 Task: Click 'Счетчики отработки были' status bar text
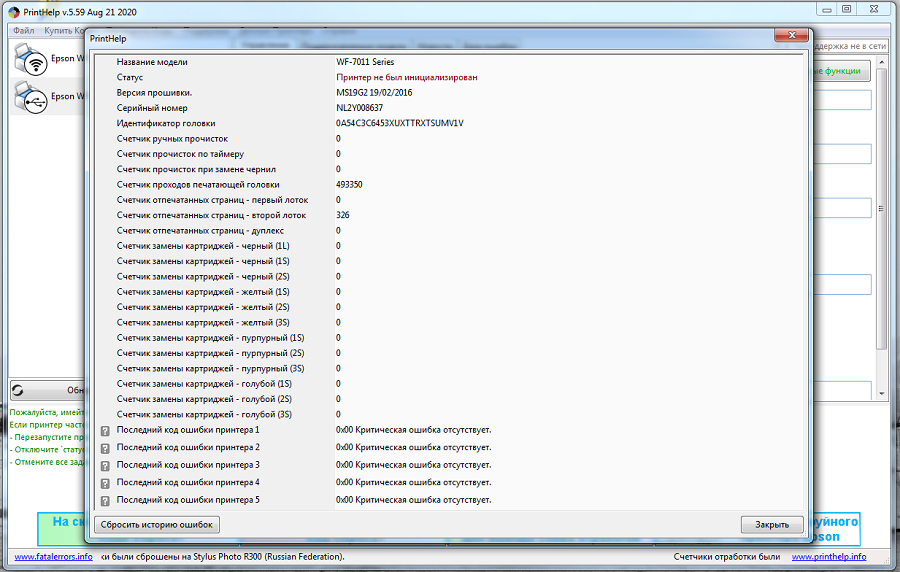727,557
